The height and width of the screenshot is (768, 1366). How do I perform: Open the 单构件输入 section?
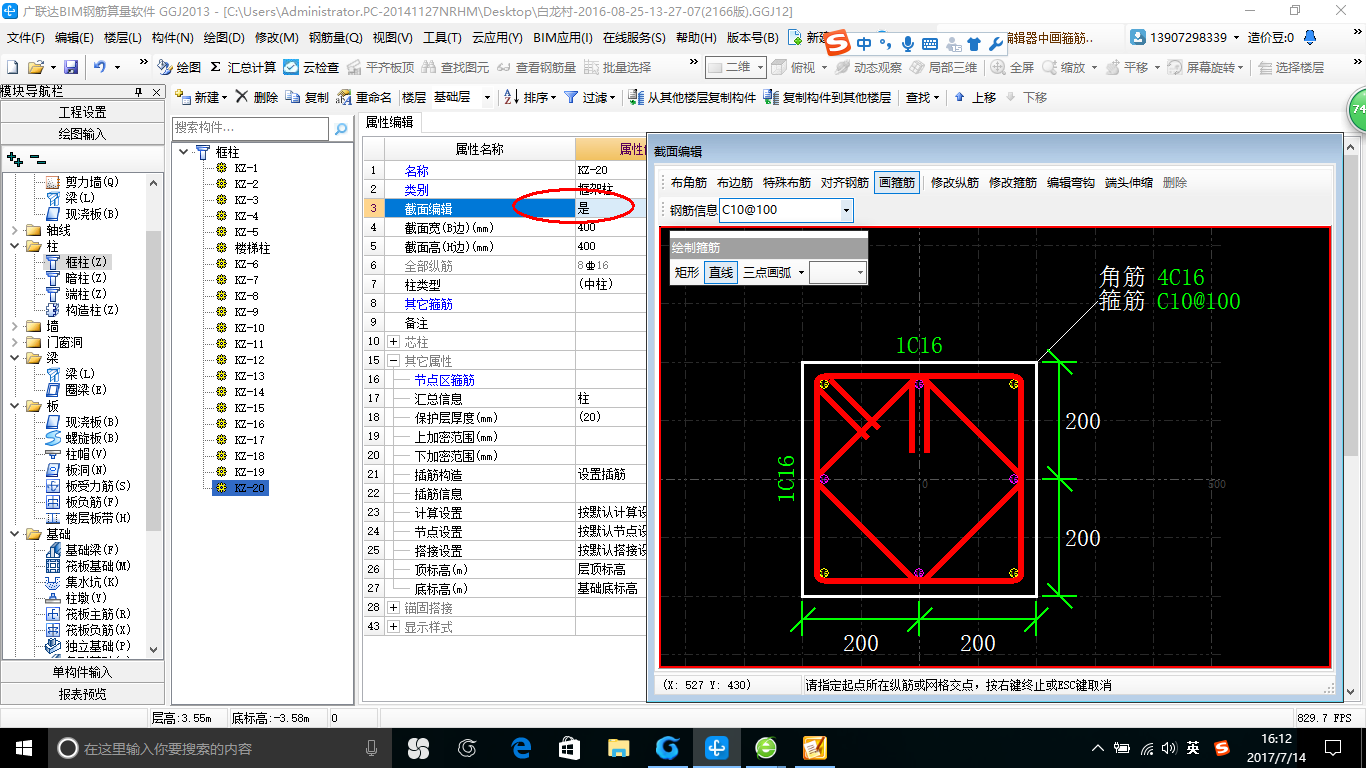81,672
